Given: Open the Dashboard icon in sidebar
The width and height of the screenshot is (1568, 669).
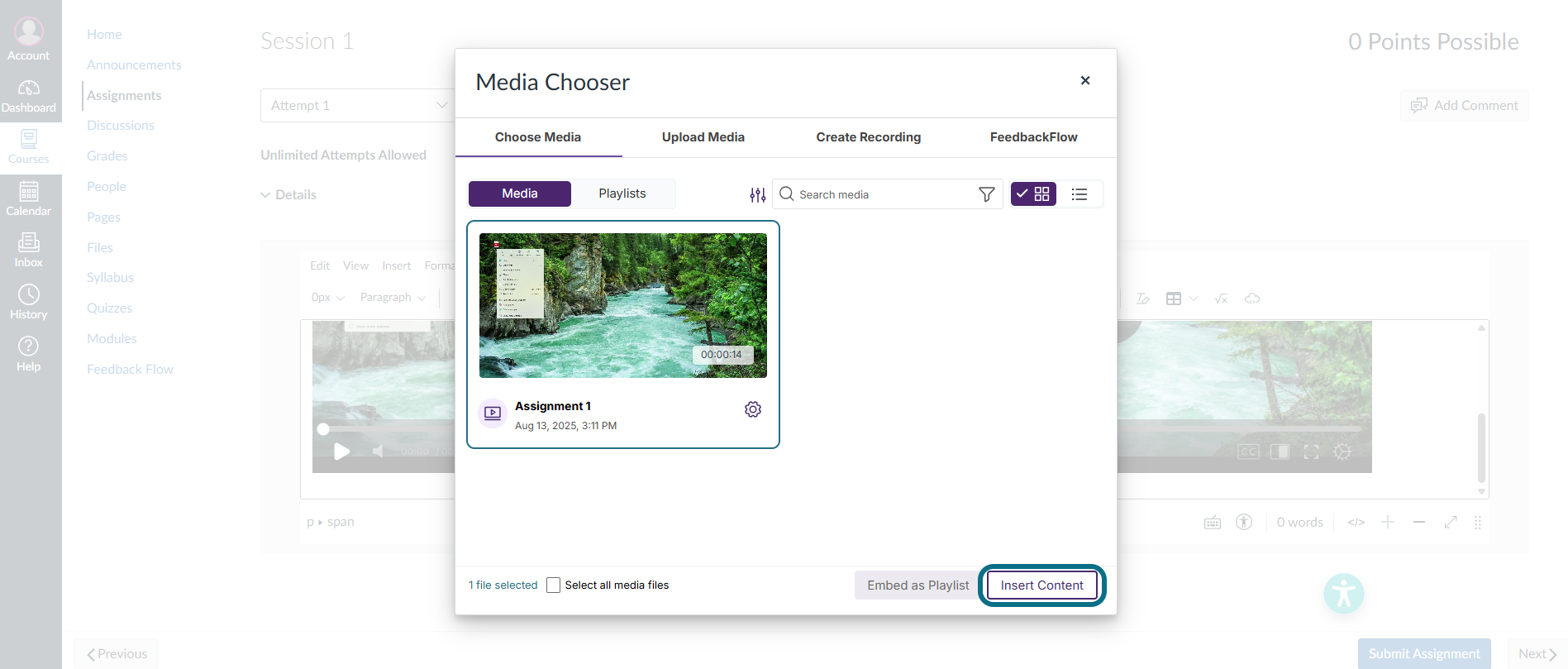Looking at the screenshot, I should pos(29,88).
